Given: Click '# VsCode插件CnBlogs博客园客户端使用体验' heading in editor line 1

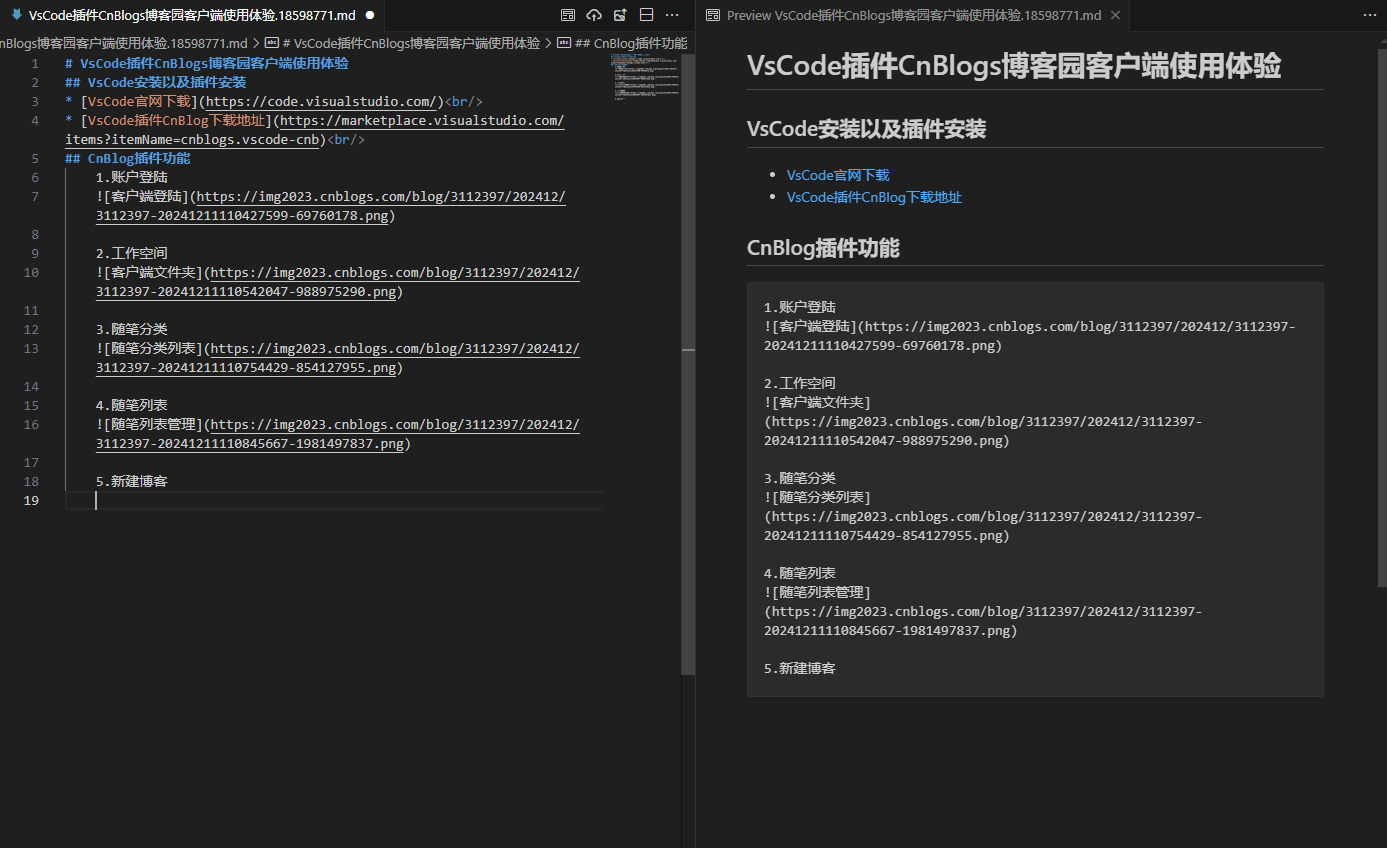Looking at the screenshot, I should pos(207,63).
